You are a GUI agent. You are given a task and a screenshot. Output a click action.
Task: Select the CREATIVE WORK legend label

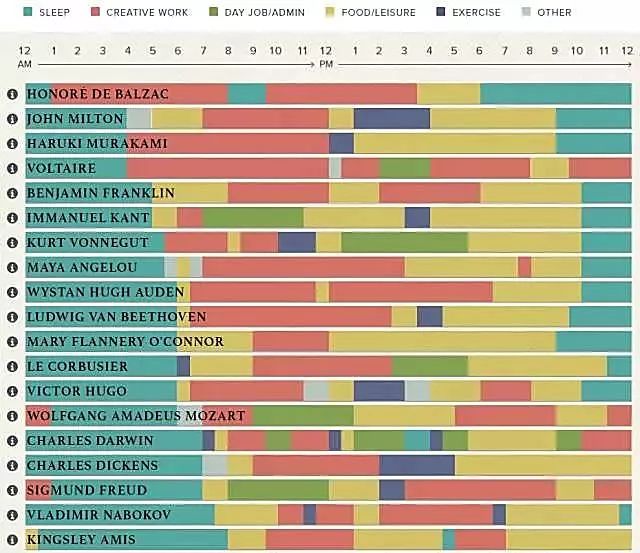147,12
